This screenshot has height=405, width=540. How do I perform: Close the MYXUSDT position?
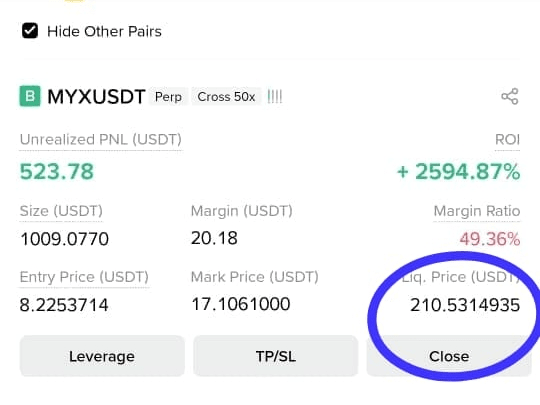point(449,356)
